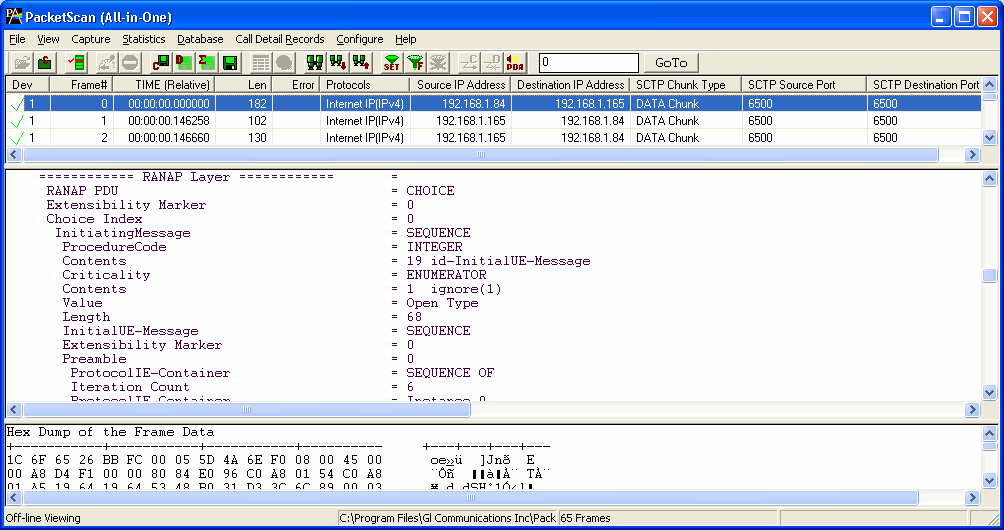Screen dimensions: 1004x530
Task: Click the save icon marked with sigma symbol
Action: coord(207,62)
